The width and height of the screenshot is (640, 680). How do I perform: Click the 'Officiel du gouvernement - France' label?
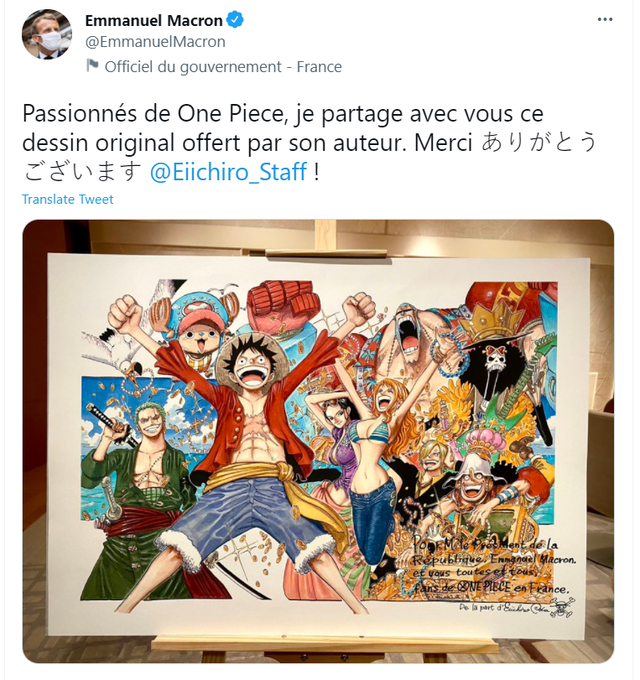tap(223, 67)
